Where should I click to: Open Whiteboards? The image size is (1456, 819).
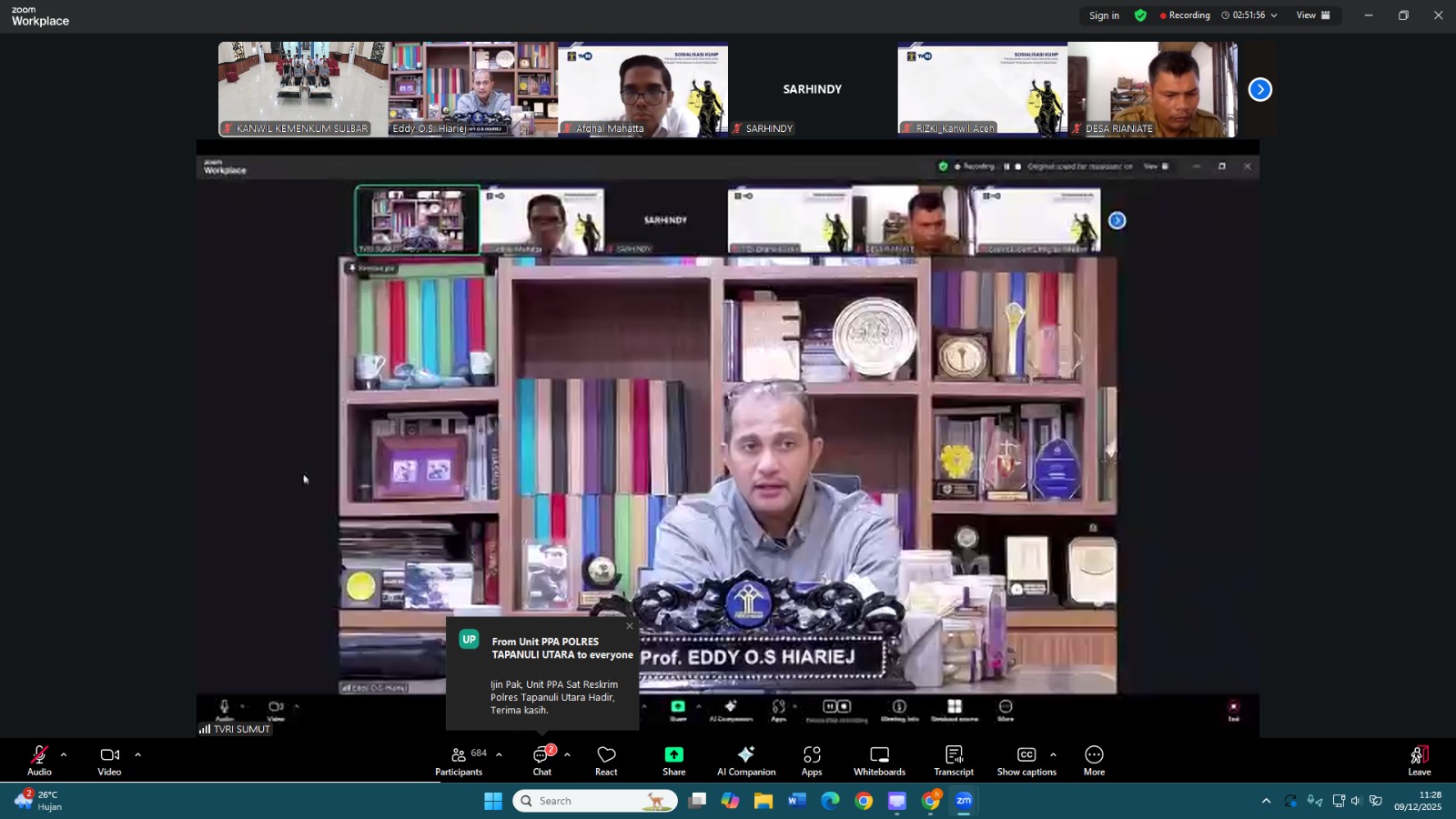pos(879,759)
